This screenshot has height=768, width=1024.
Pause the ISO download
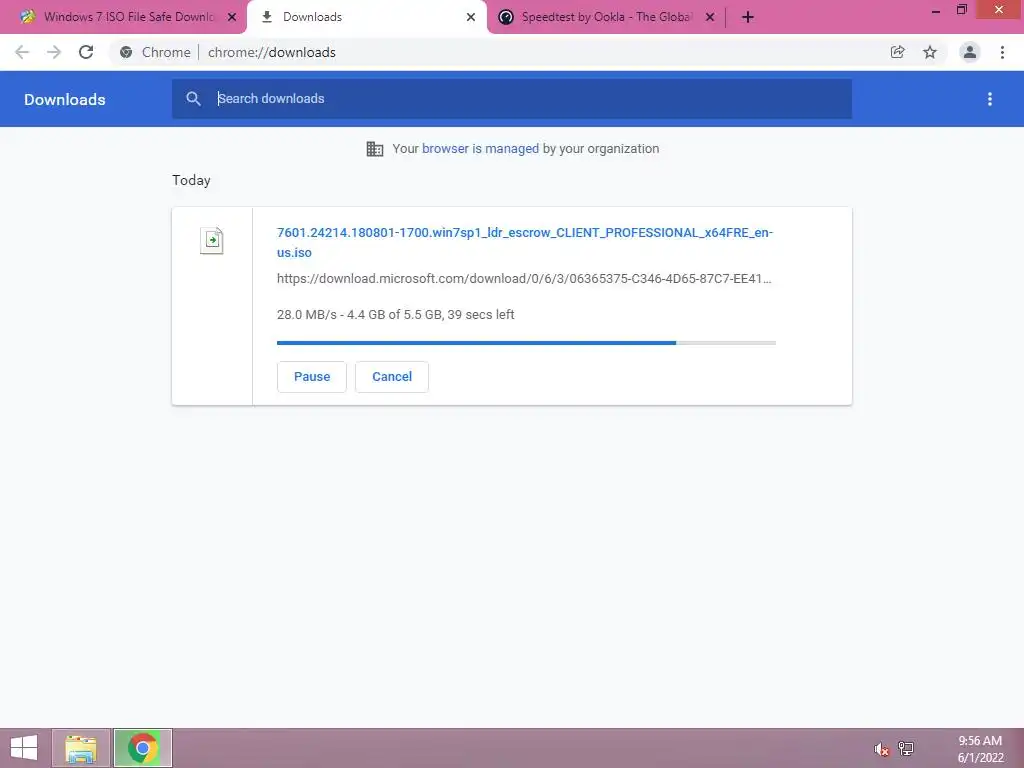(312, 377)
